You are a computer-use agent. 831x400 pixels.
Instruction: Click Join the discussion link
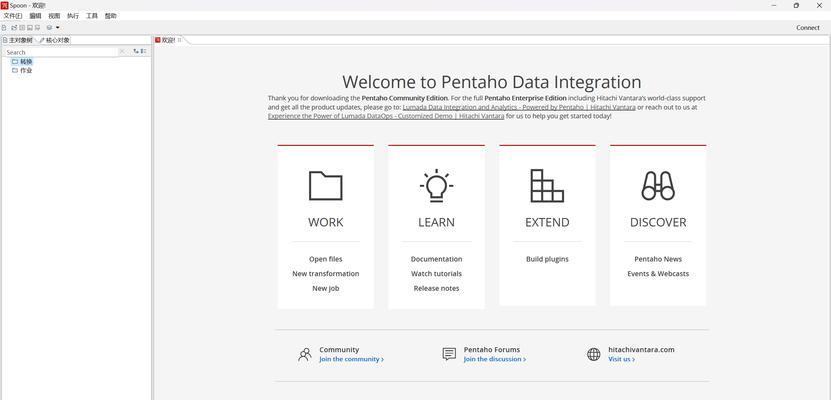point(494,359)
